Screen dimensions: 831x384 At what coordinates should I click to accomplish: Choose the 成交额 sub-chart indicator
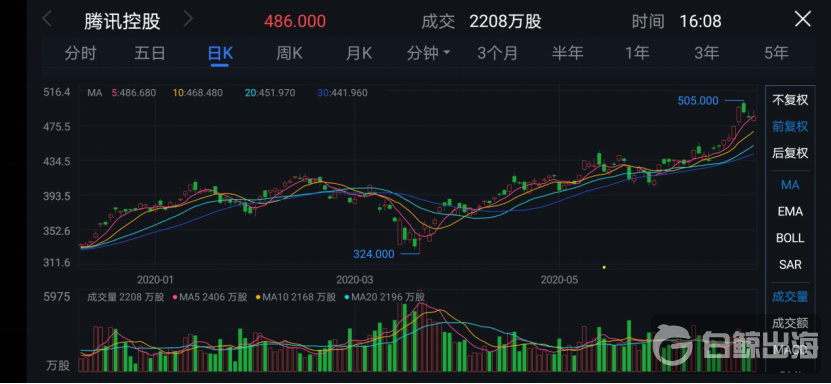pos(790,323)
